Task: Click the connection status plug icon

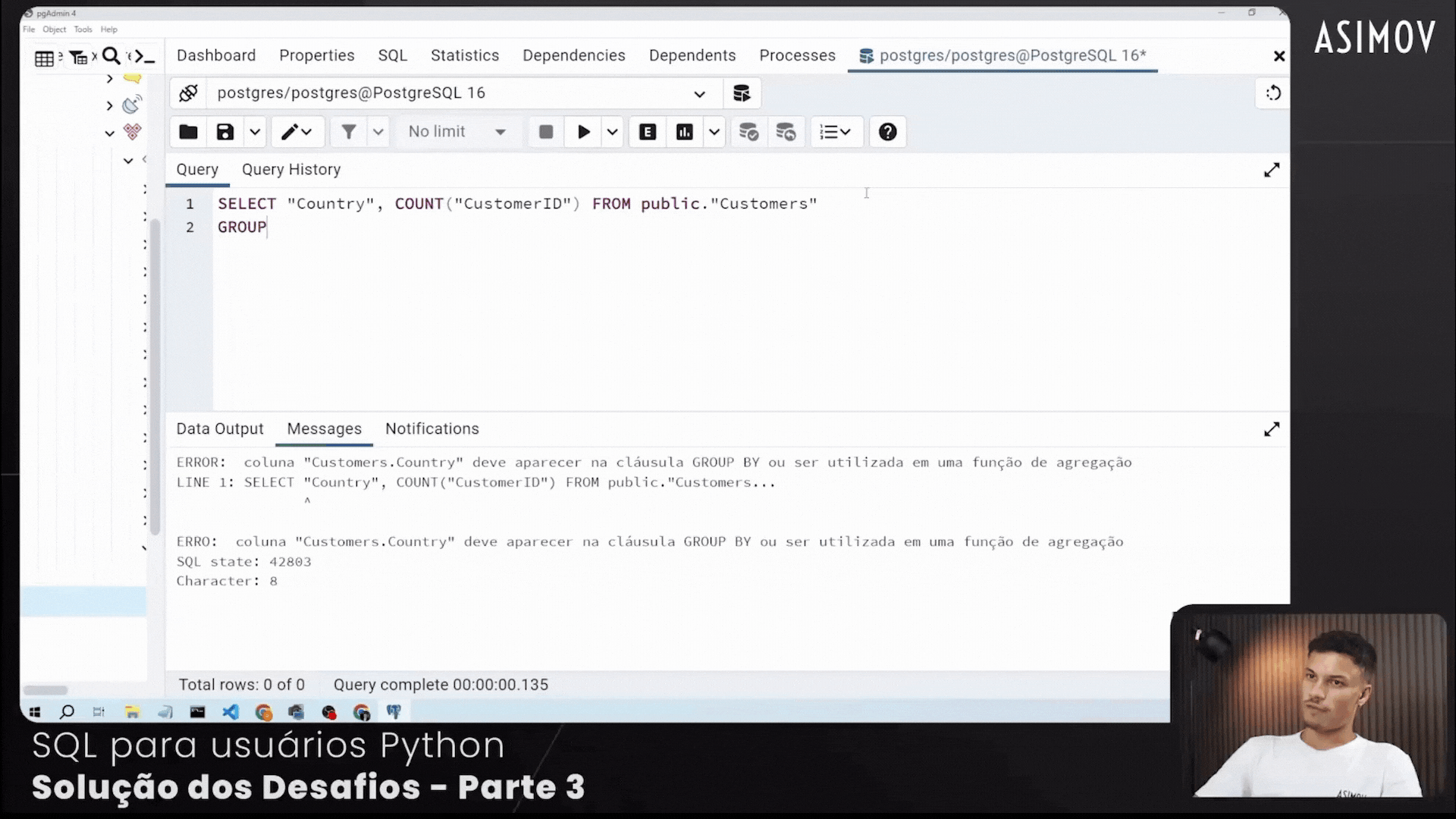Action: (x=188, y=93)
